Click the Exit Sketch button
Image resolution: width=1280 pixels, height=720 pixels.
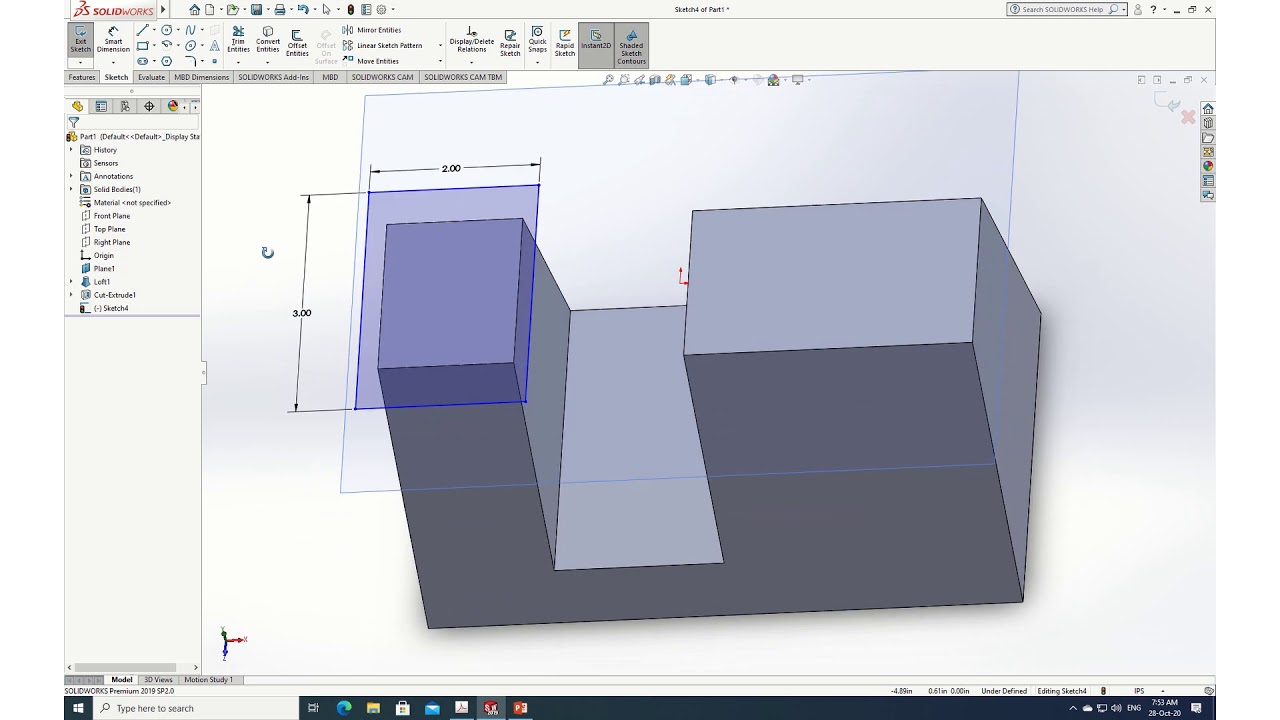[80, 40]
